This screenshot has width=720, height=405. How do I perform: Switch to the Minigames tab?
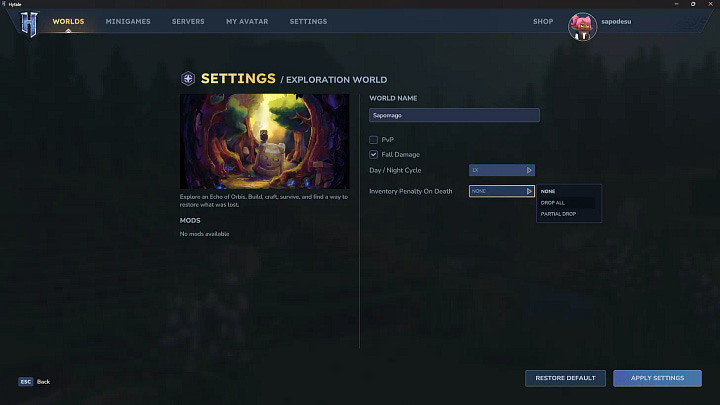pyautogui.click(x=128, y=22)
